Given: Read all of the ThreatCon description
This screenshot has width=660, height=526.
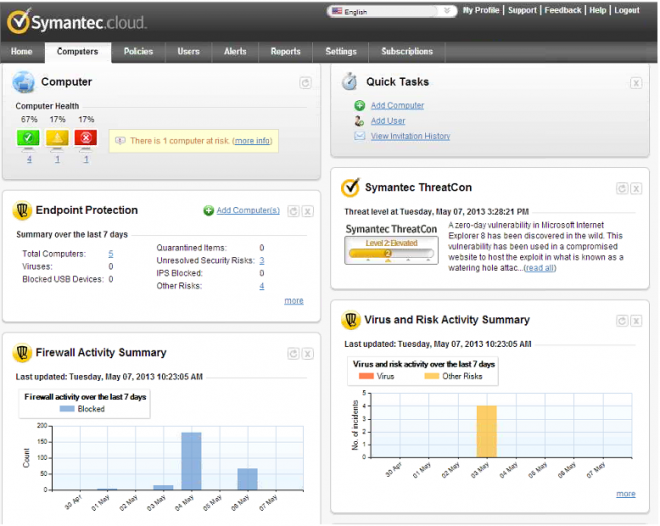Looking at the screenshot, I should click(540, 268).
